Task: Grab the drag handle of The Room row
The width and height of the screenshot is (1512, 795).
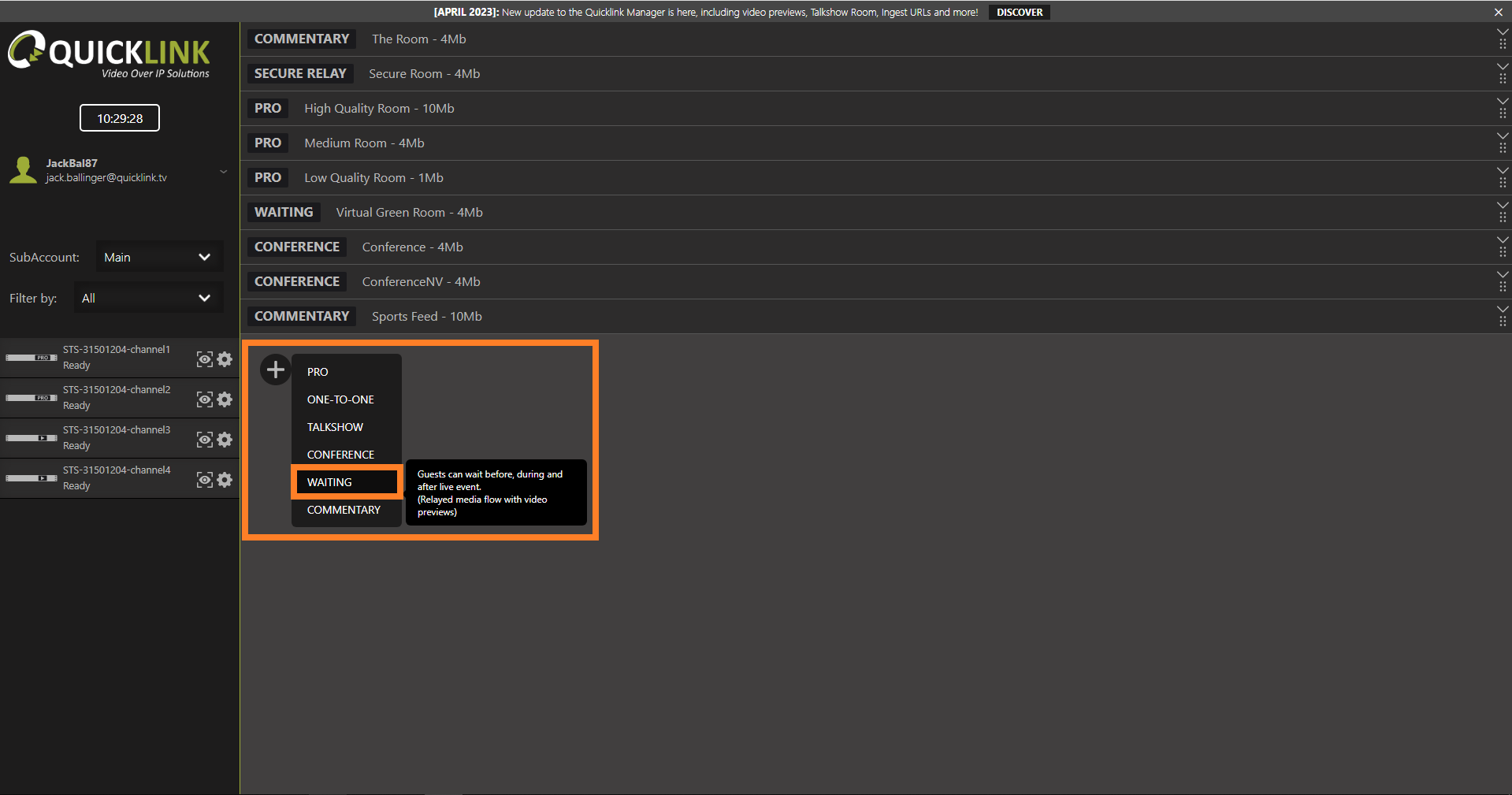Action: pyautogui.click(x=1503, y=44)
